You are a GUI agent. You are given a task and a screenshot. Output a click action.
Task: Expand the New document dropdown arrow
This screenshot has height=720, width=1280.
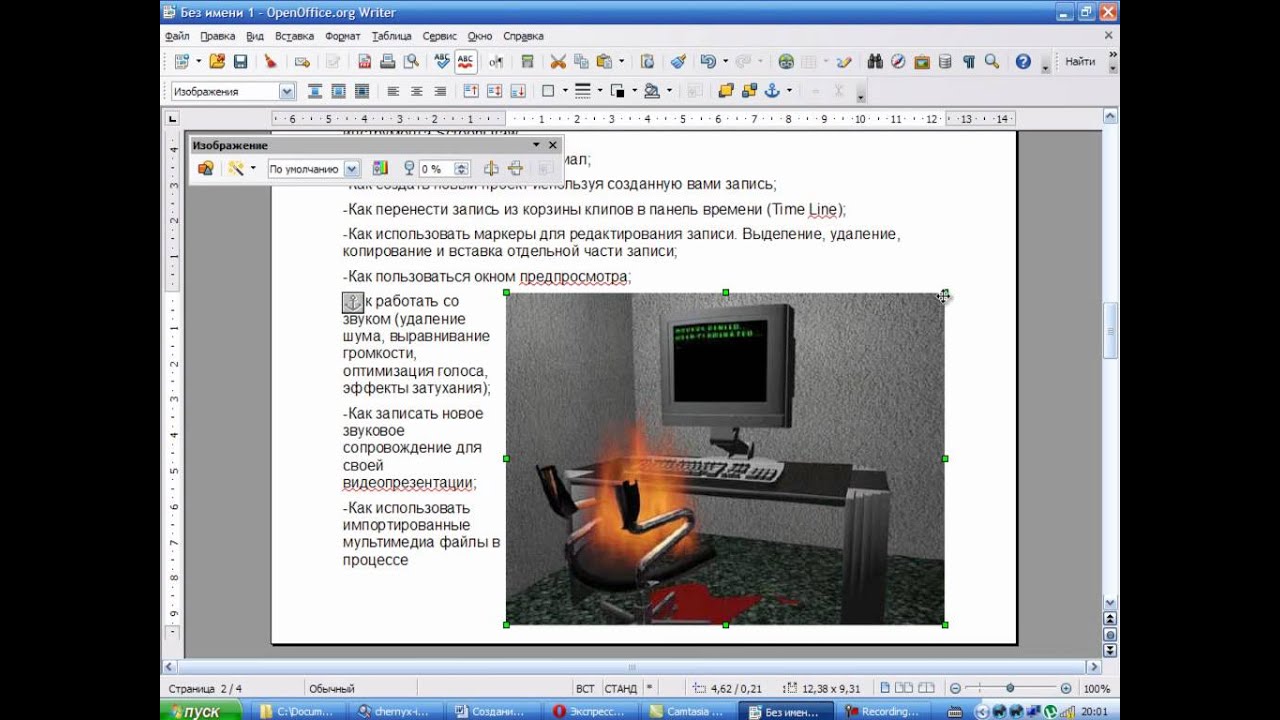click(198, 62)
